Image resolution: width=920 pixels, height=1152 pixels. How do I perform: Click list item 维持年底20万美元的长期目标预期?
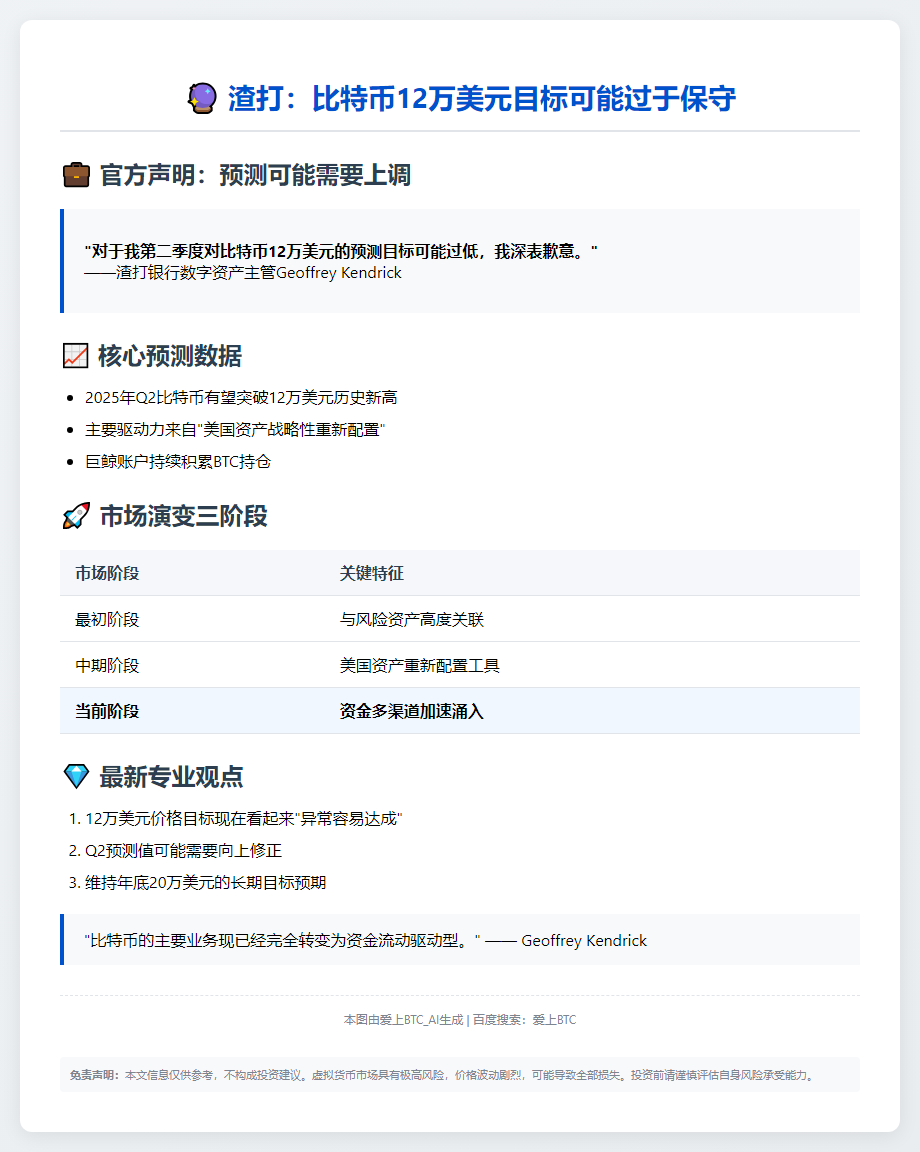pyautogui.click(x=206, y=882)
